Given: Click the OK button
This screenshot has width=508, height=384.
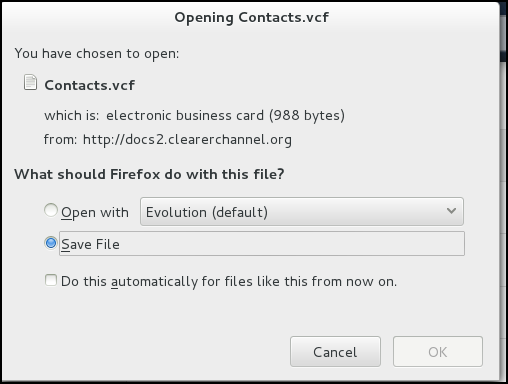Looking at the screenshot, I should tap(438, 352).
